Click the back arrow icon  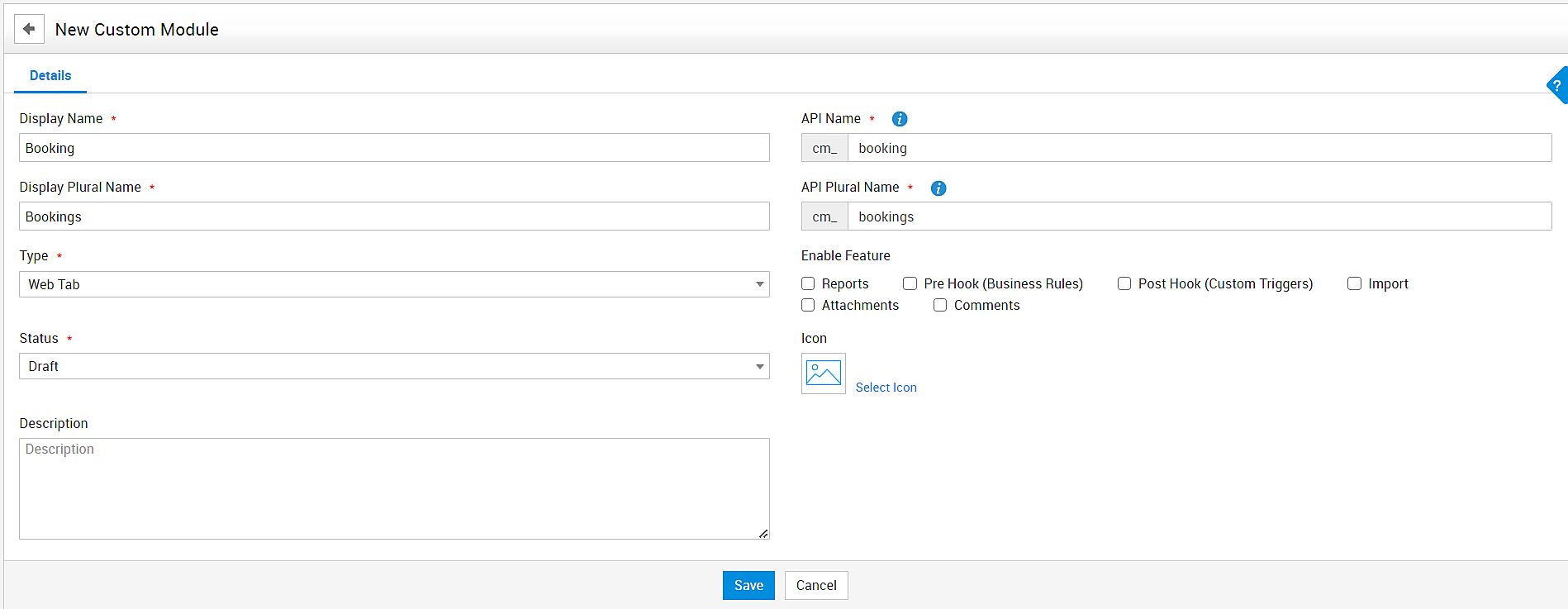point(29,29)
